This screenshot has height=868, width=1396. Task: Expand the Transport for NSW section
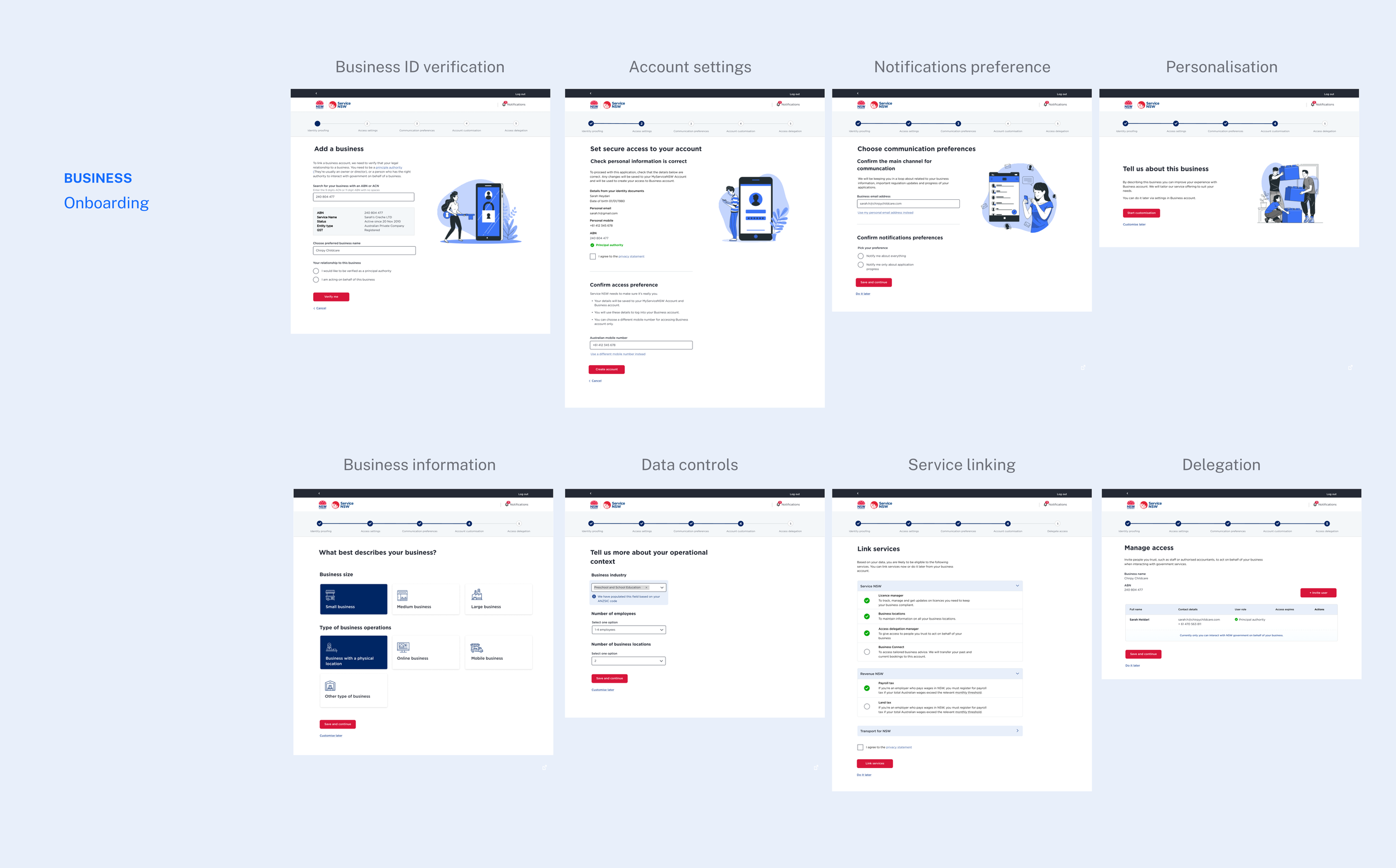click(x=1017, y=731)
